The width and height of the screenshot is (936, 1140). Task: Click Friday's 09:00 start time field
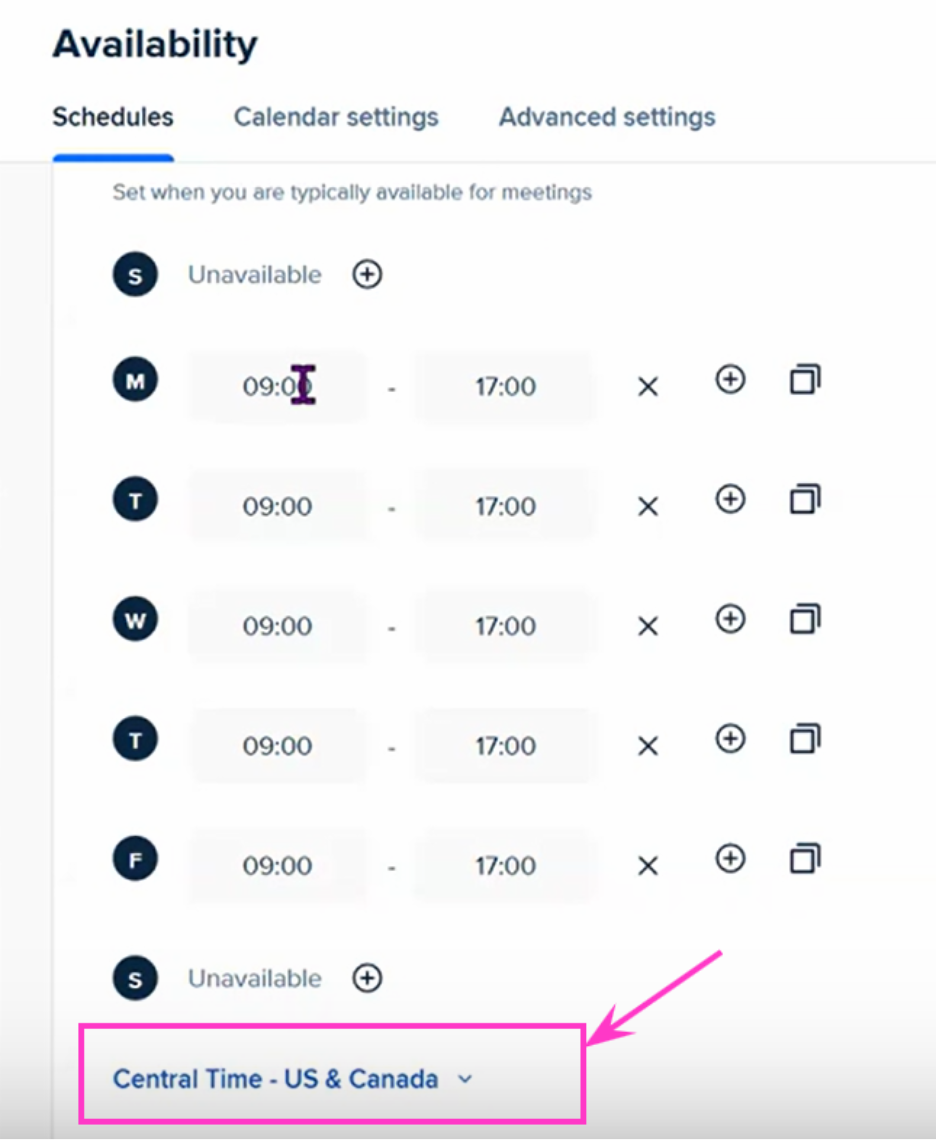[277, 865]
